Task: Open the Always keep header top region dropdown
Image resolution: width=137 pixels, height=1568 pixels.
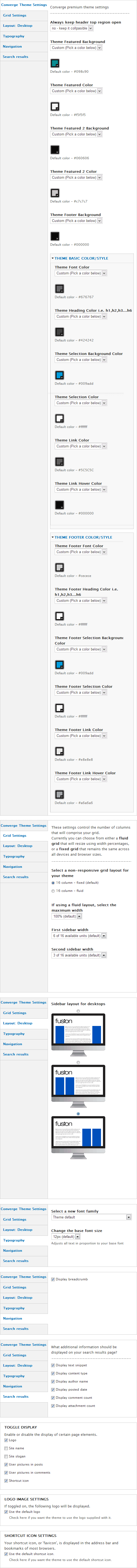Action: coord(72,28)
